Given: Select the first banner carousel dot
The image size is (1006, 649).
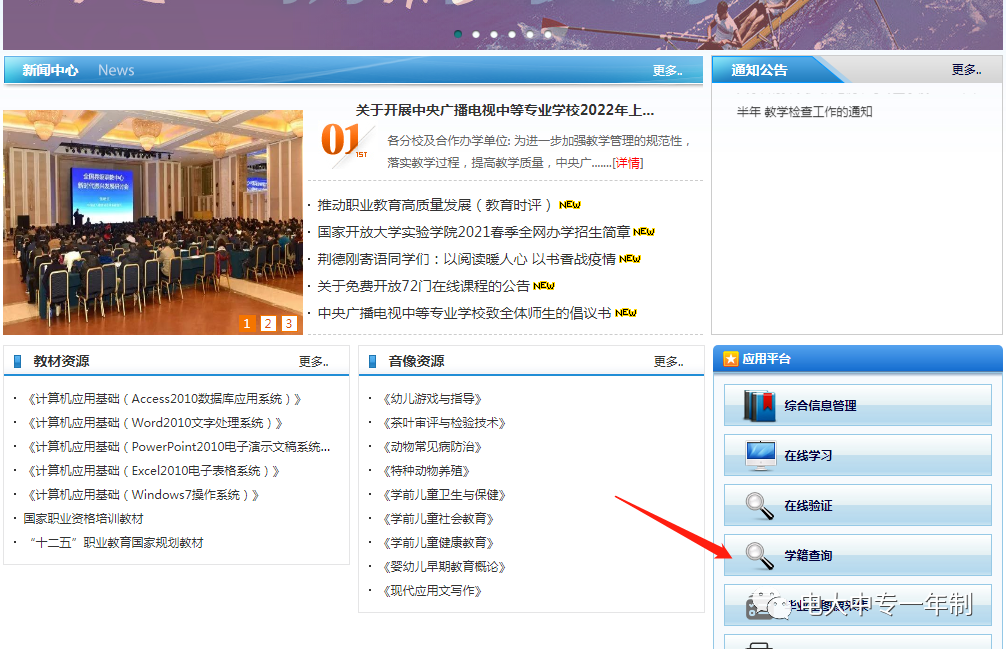Looking at the screenshot, I should [458, 34].
